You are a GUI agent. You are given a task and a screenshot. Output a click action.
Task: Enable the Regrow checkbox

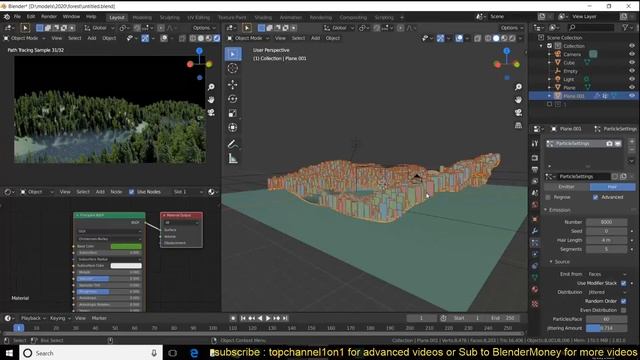click(x=548, y=197)
